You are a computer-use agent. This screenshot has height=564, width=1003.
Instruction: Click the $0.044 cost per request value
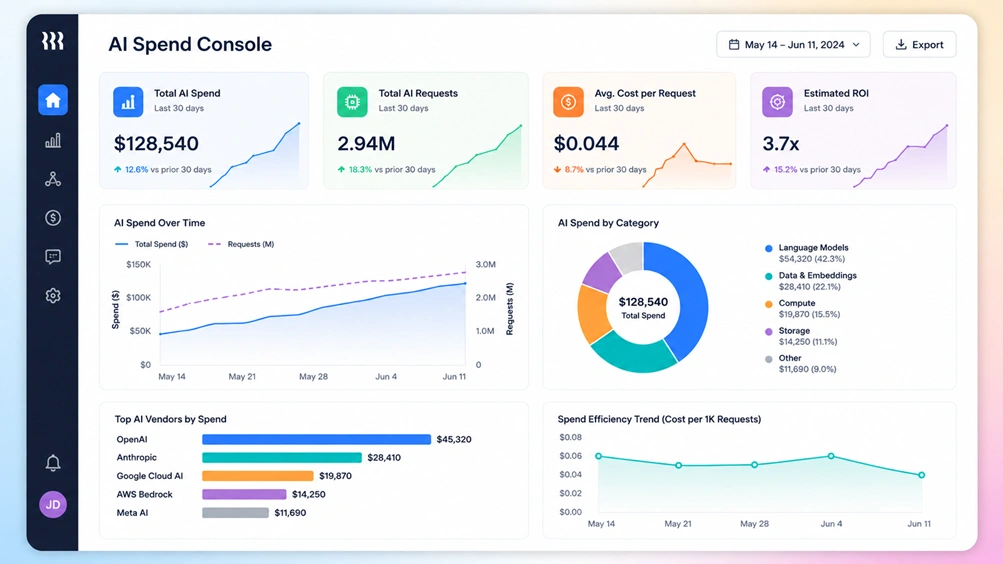click(586, 144)
